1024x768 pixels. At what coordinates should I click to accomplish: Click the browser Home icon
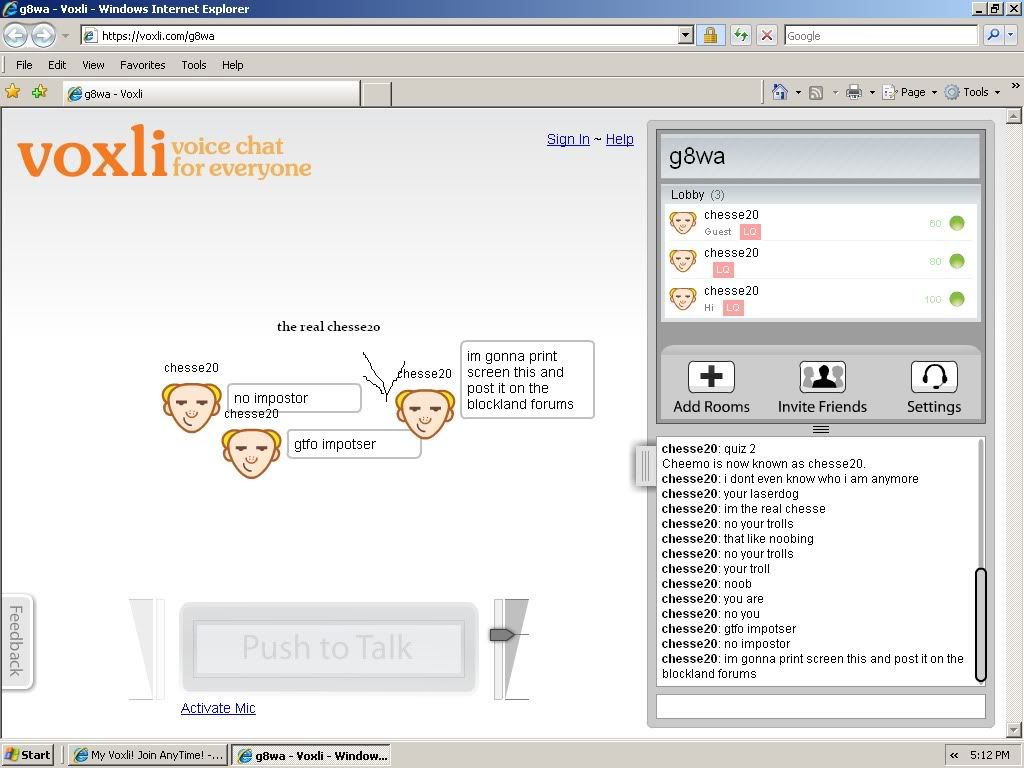(x=780, y=92)
